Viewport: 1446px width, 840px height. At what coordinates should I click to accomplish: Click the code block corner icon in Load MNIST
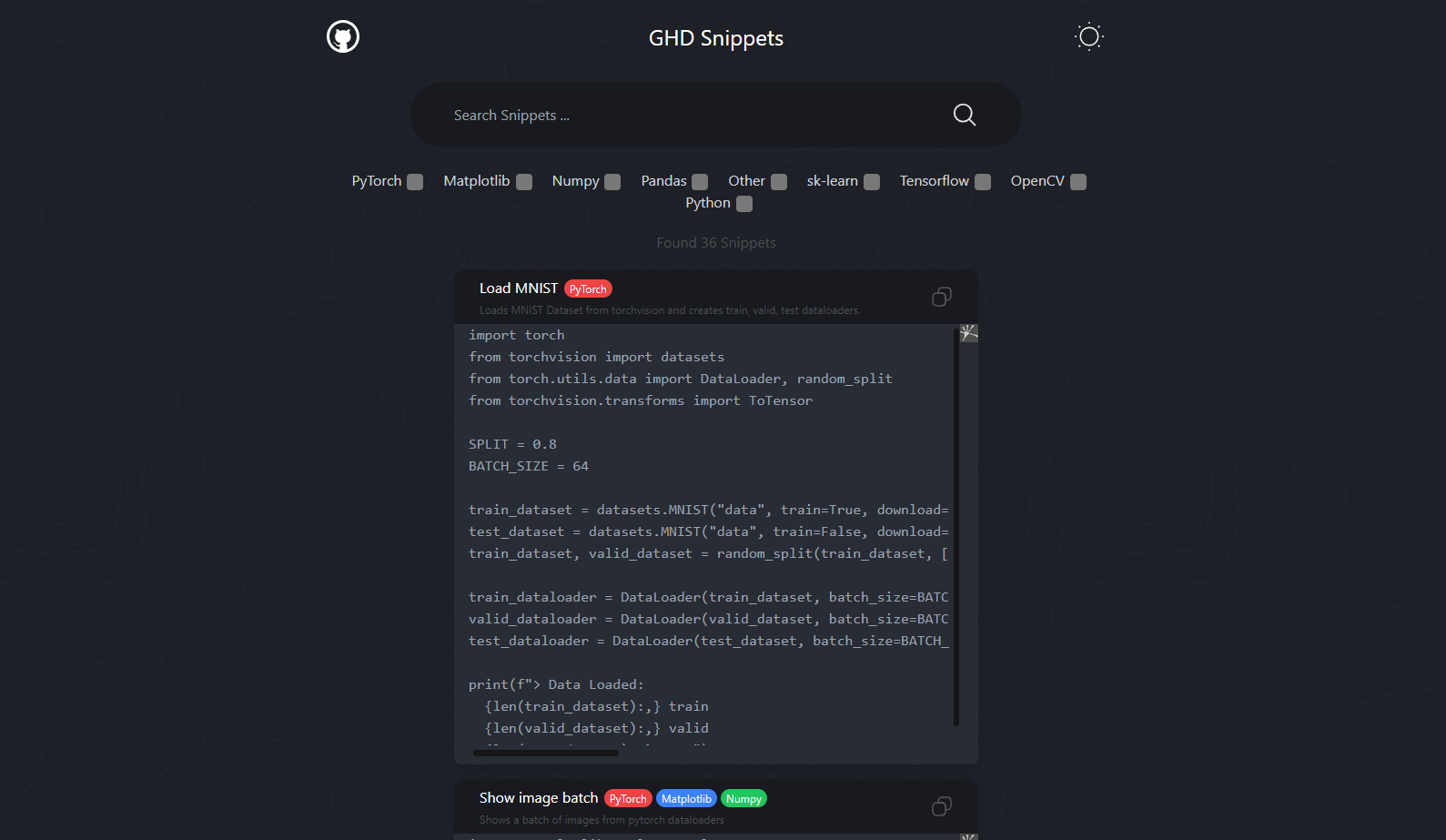pyautogui.click(x=969, y=333)
